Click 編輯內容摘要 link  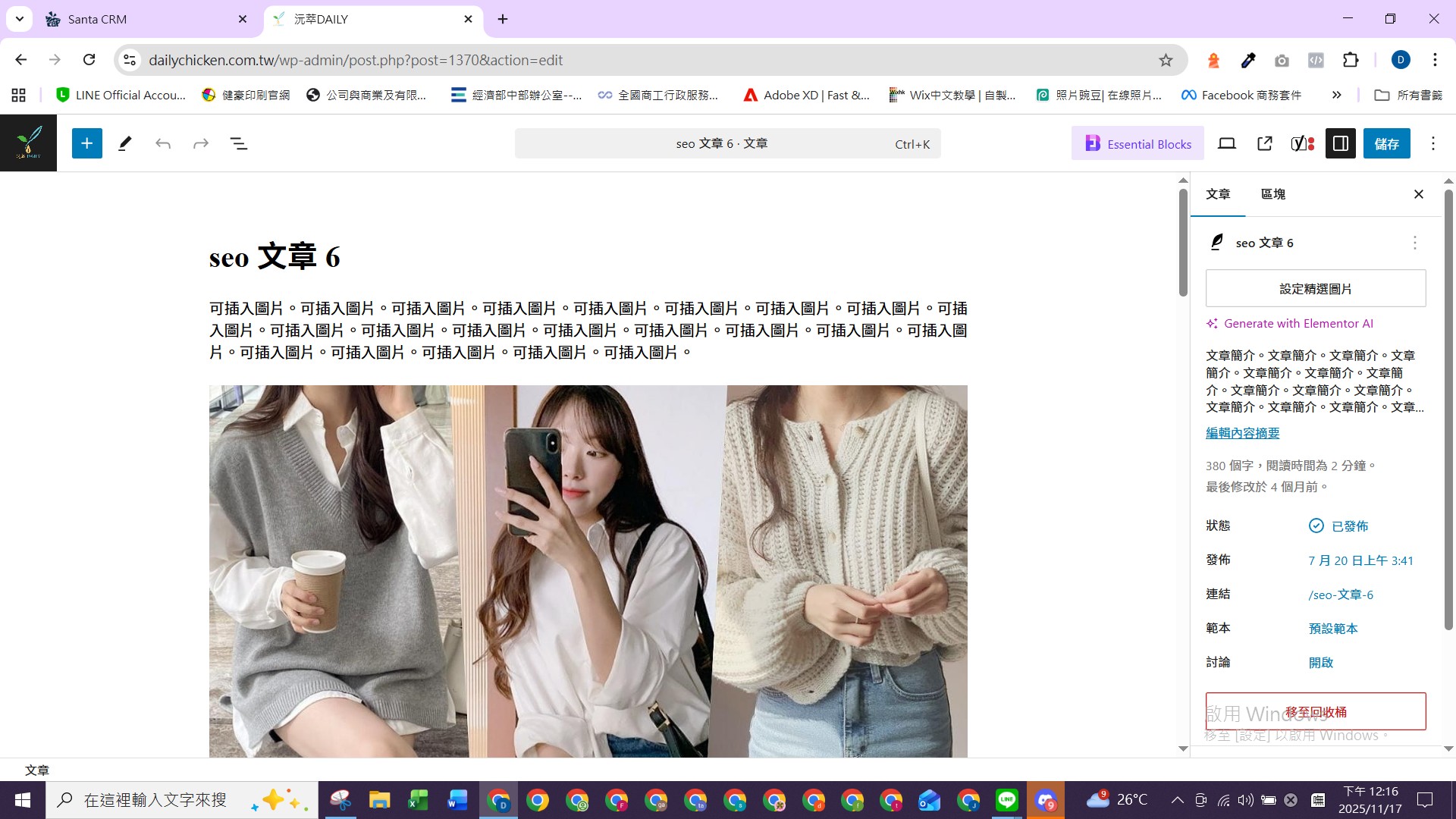pos(1242,433)
